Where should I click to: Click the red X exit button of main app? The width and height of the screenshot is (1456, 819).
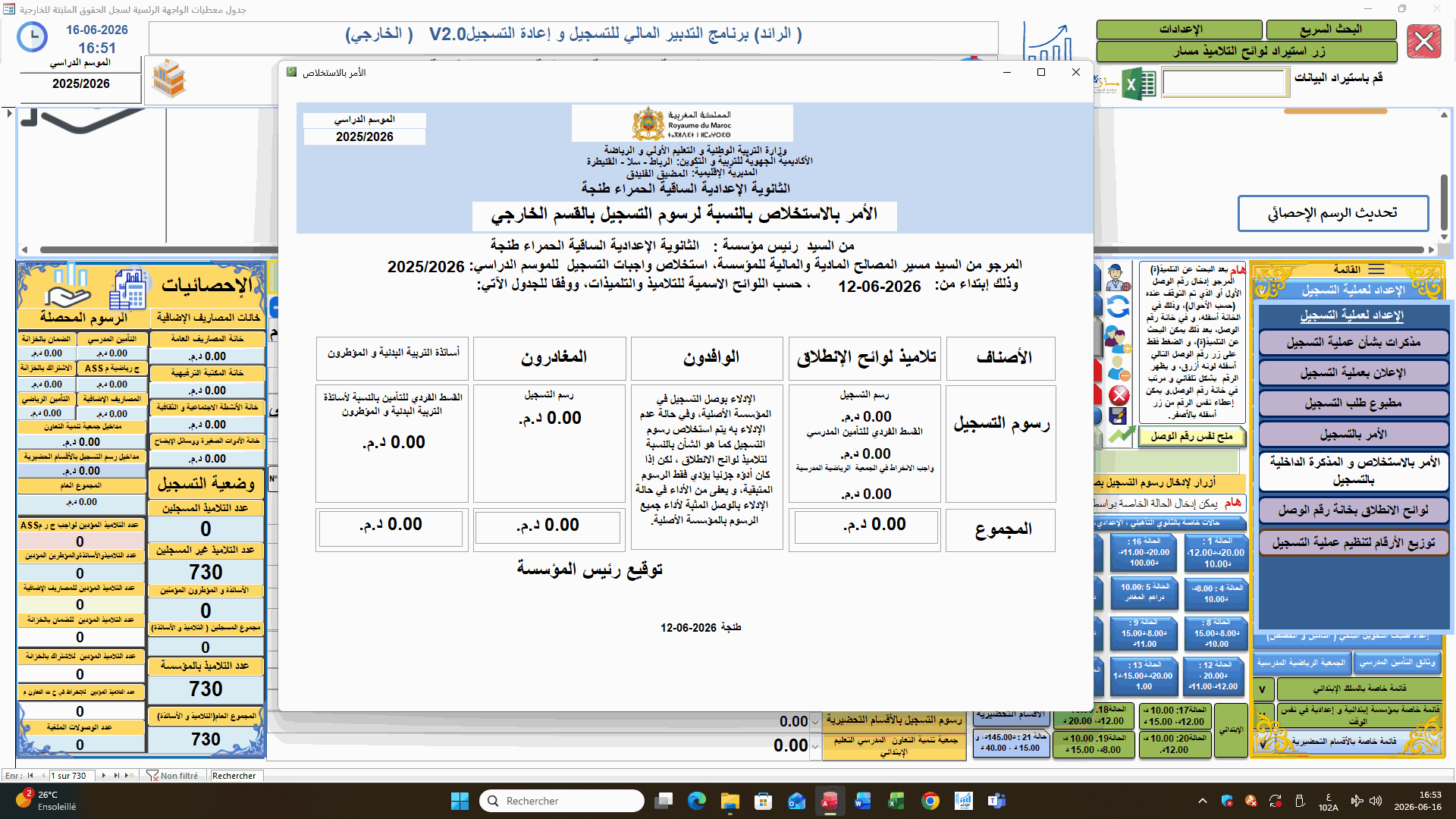coord(1424,42)
